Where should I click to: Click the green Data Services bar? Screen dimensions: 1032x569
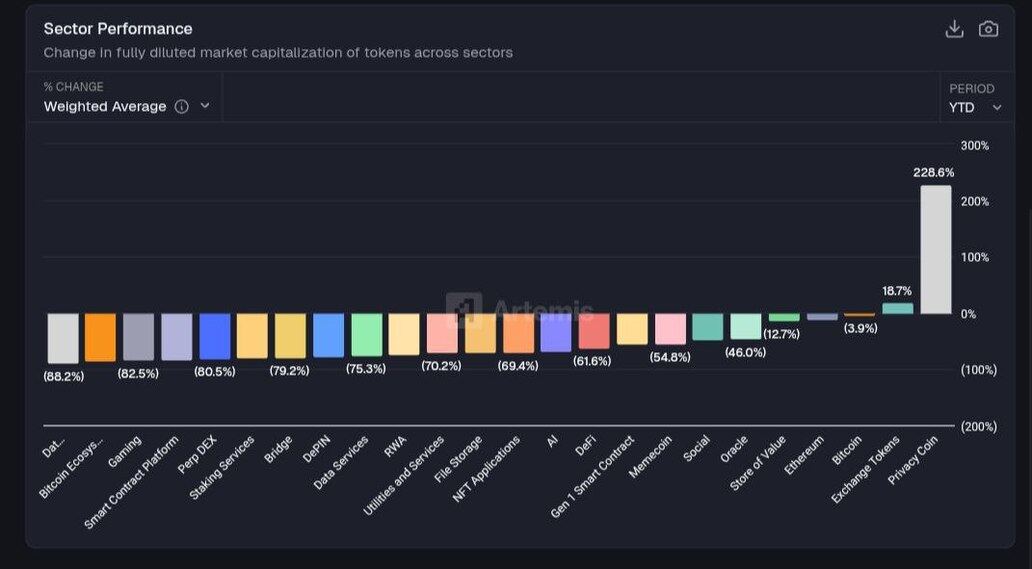point(366,335)
